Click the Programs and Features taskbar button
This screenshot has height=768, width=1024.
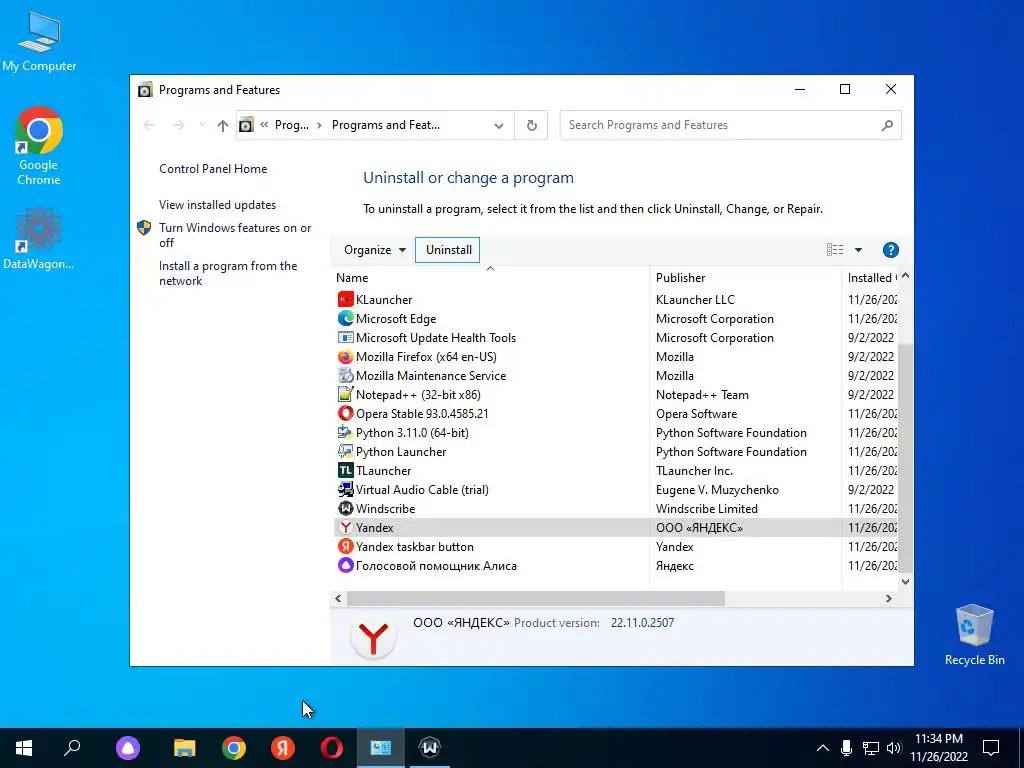381,748
